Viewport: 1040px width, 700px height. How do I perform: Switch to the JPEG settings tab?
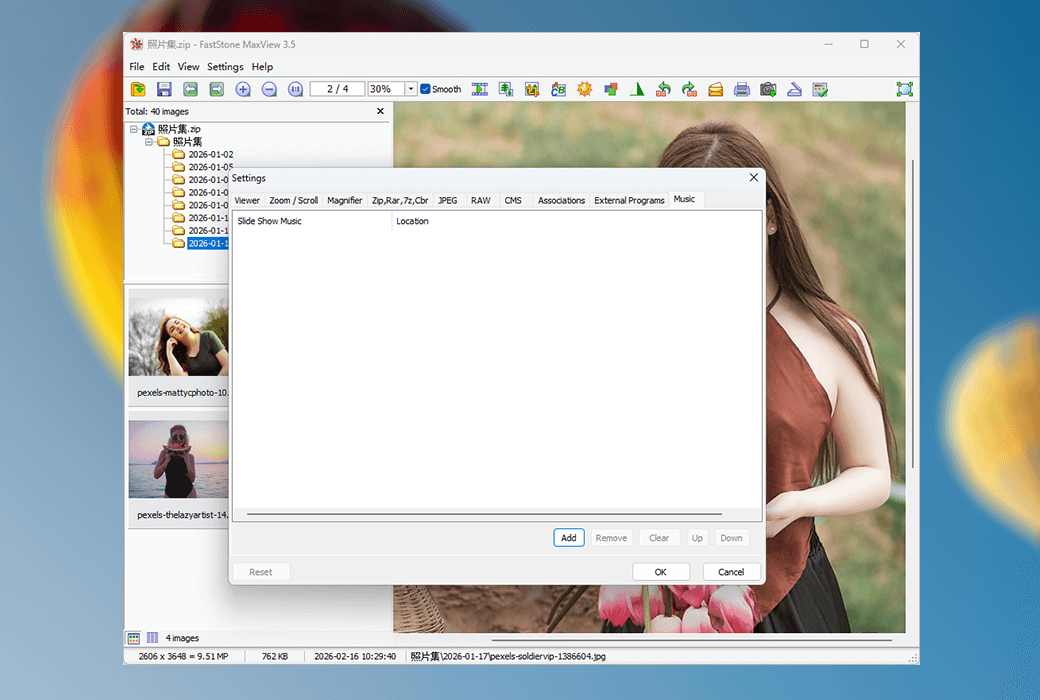coord(447,200)
